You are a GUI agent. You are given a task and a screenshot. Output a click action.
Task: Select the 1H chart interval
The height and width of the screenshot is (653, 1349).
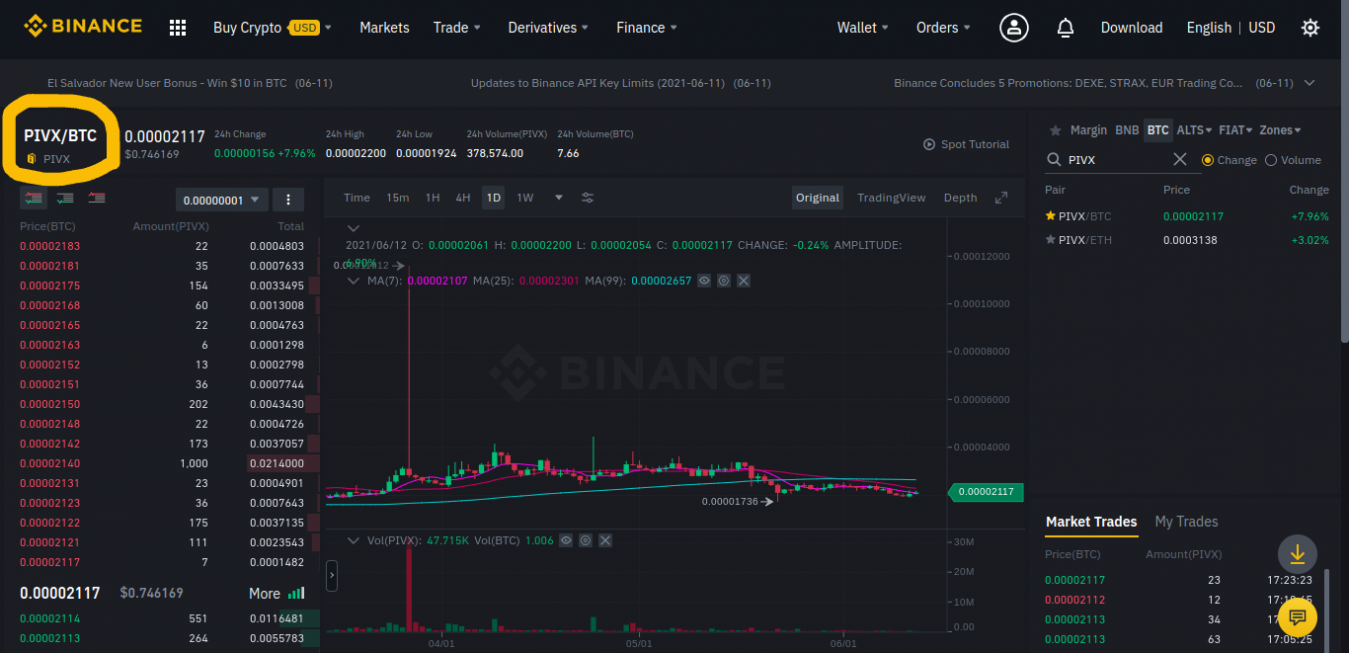point(432,198)
